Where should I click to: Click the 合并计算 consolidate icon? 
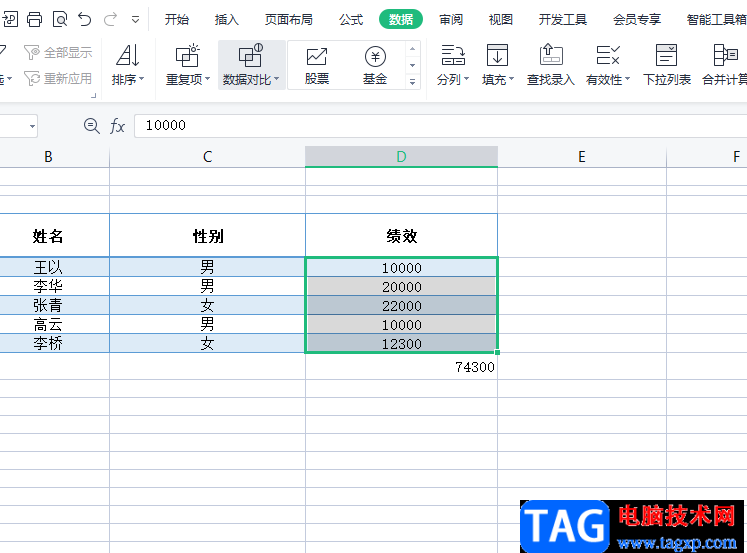pyautogui.click(x=725, y=55)
